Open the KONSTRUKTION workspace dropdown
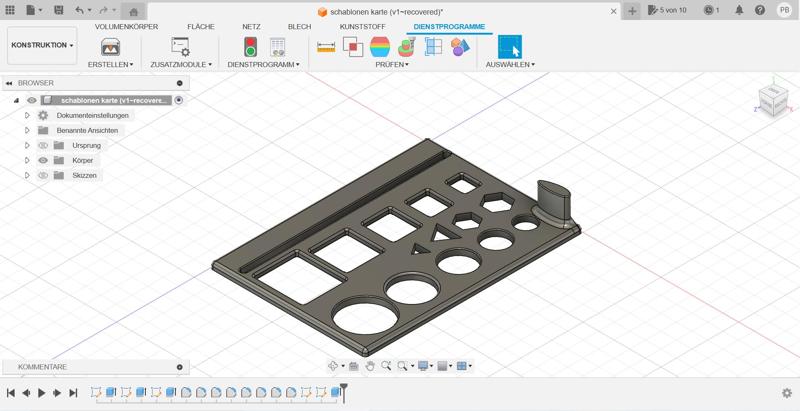800x411 pixels. (42, 45)
